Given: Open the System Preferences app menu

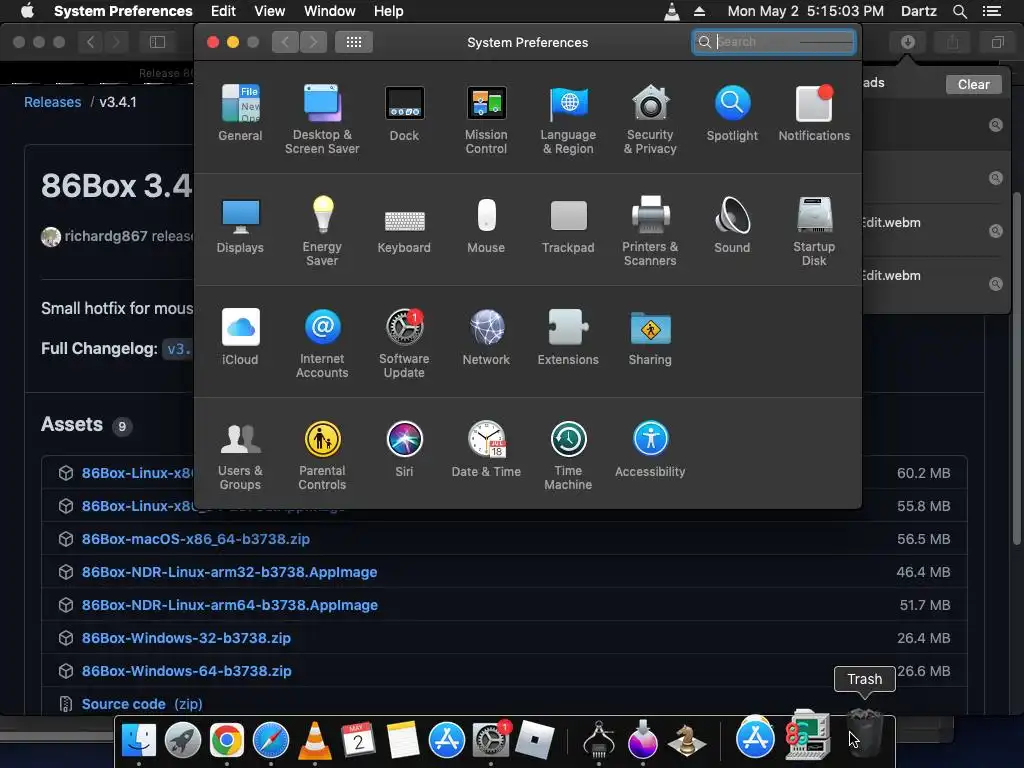Looking at the screenshot, I should (x=123, y=11).
